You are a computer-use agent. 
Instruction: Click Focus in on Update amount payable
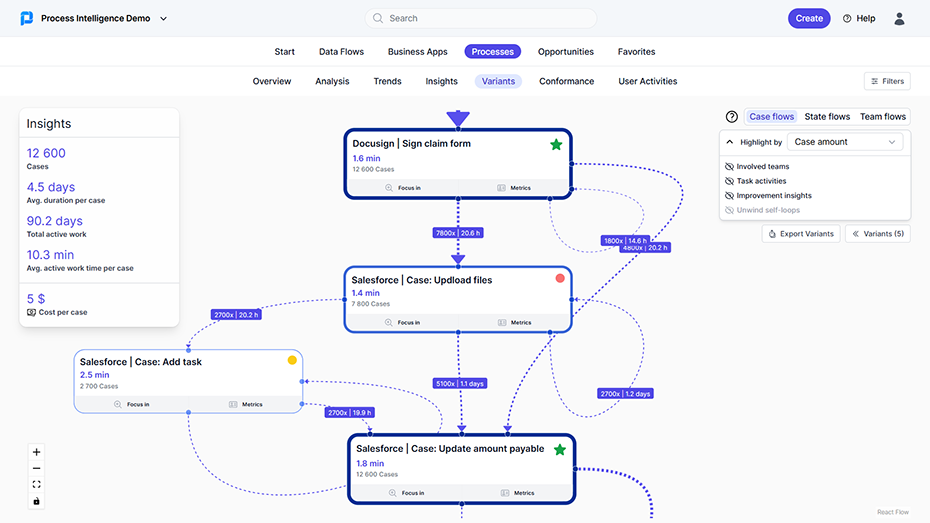(406, 493)
